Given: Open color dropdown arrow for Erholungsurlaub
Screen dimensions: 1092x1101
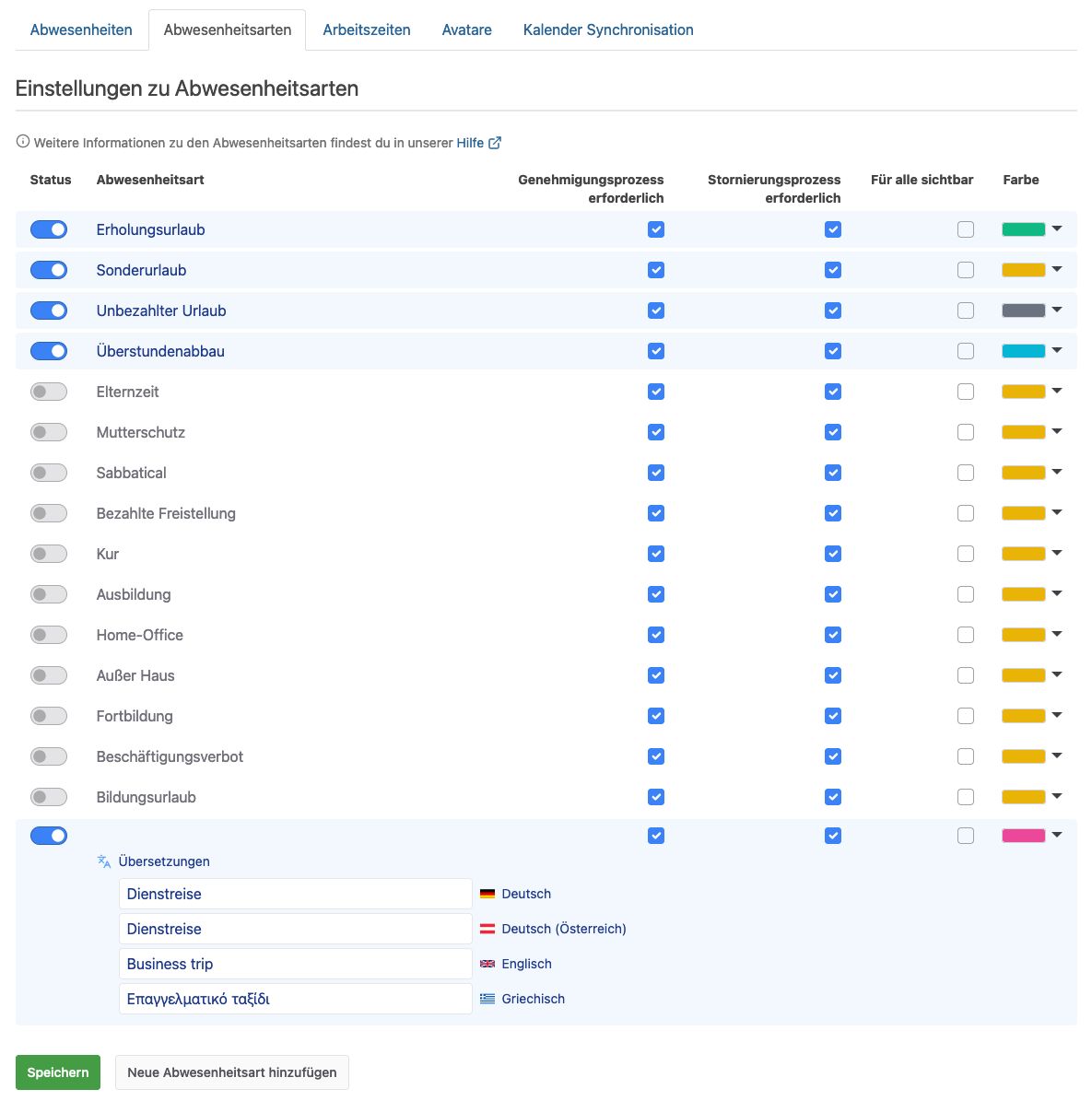Looking at the screenshot, I should point(1057,228).
